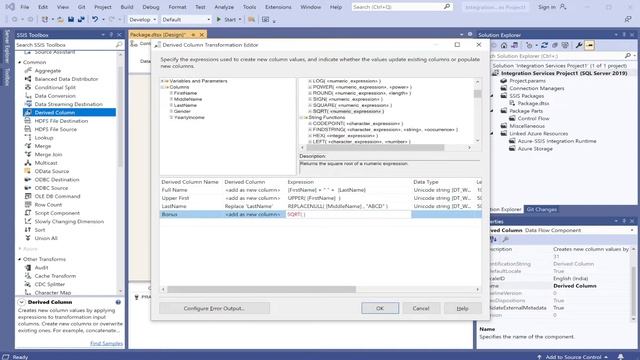
Task: Select ODBC Destination item
Action: click(57, 180)
